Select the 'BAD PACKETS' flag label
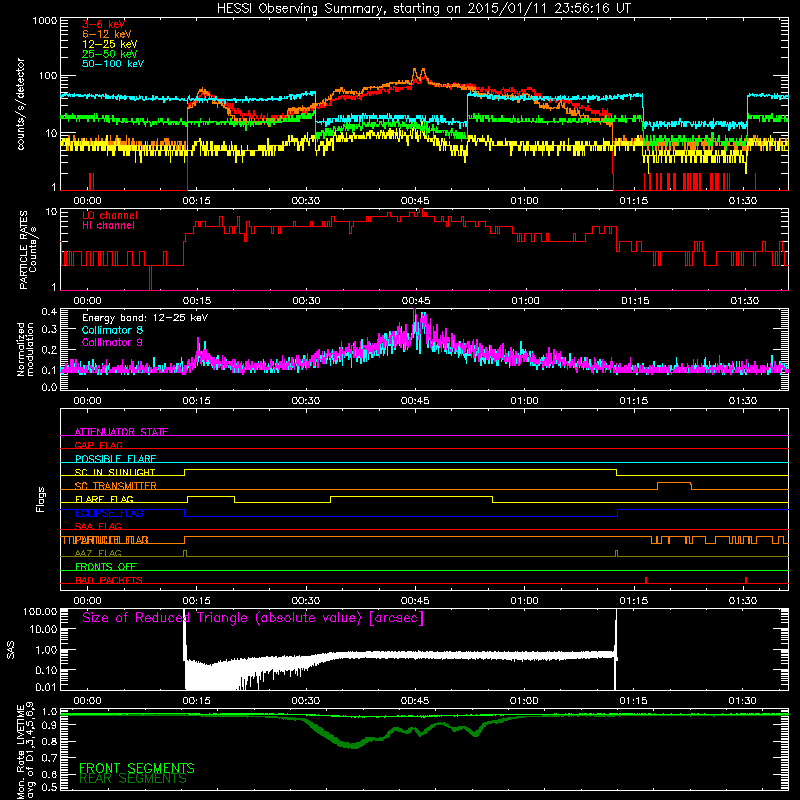800x800 pixels. tap(109, 580)
